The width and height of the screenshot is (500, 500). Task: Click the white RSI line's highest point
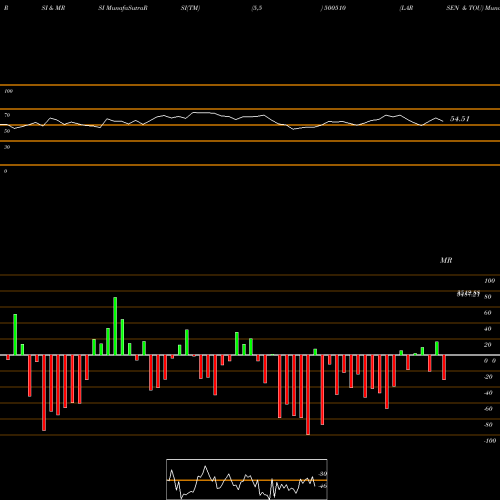(200, 113)
